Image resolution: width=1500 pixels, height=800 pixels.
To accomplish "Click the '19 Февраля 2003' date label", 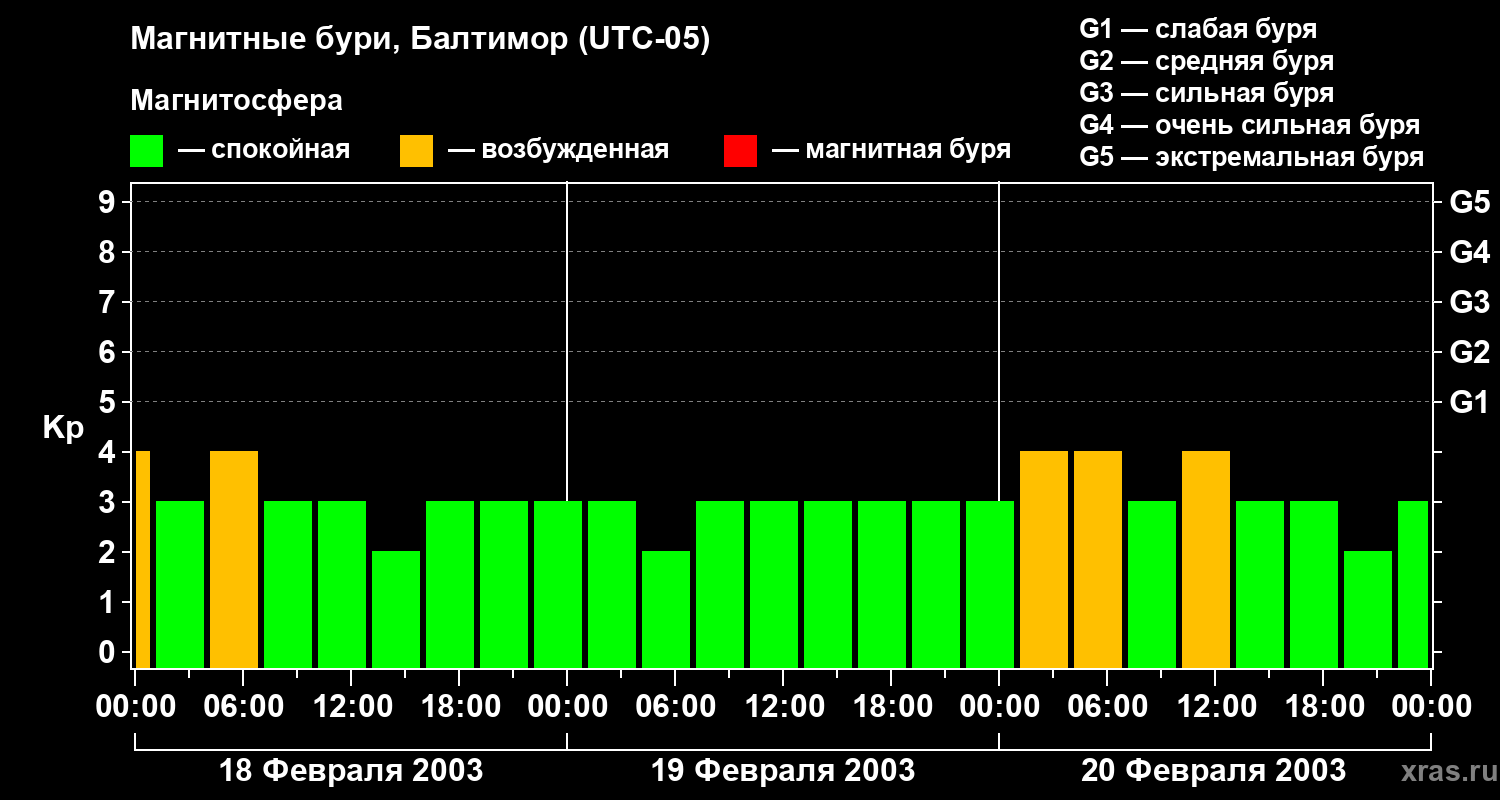I will coord(782,771).
